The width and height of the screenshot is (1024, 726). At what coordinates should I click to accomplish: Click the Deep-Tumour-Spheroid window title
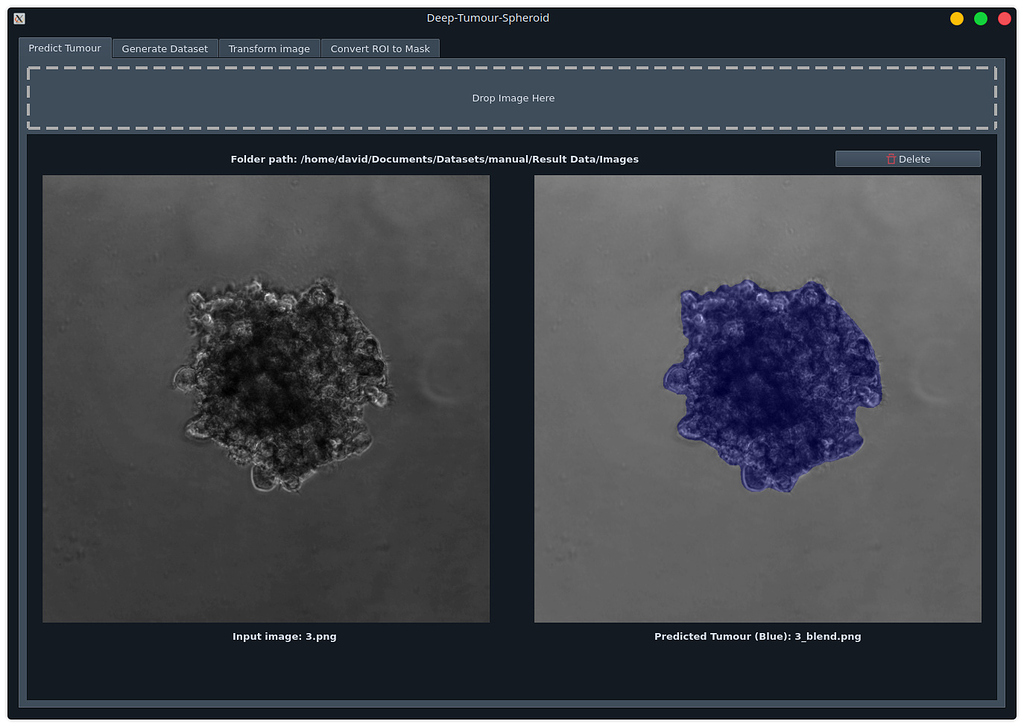[x=487, y=18]
